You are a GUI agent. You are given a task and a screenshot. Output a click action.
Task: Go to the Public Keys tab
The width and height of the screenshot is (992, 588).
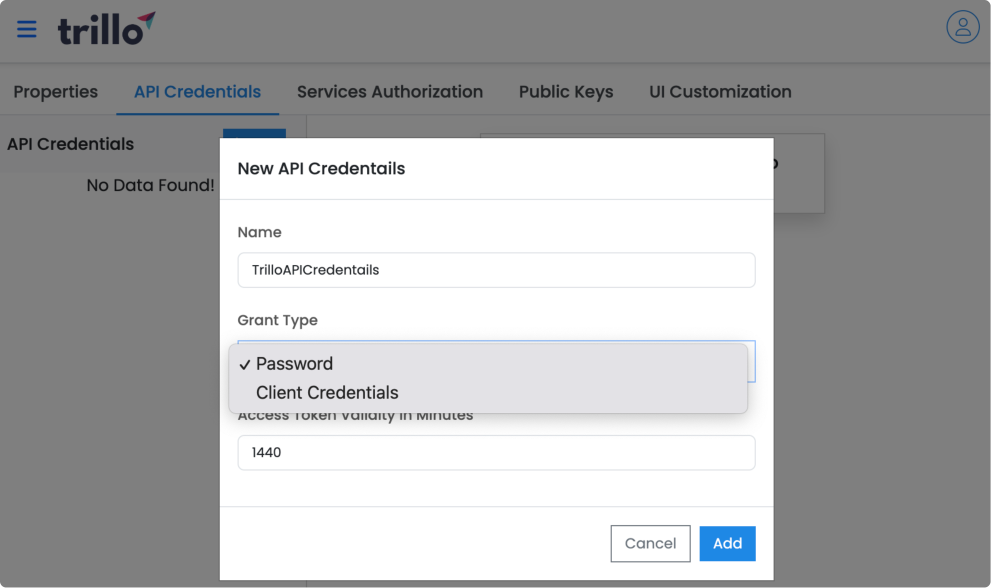click(566, 92)
